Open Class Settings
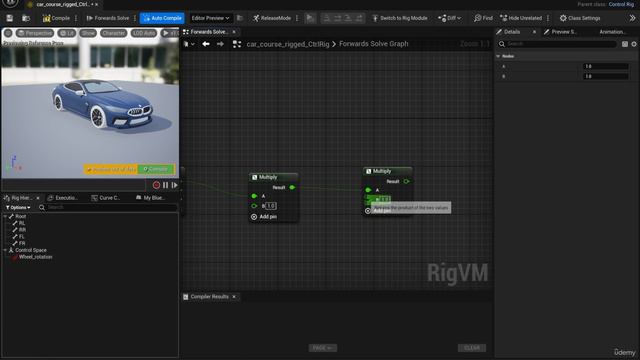640x360 pixels. click(580, 18)
